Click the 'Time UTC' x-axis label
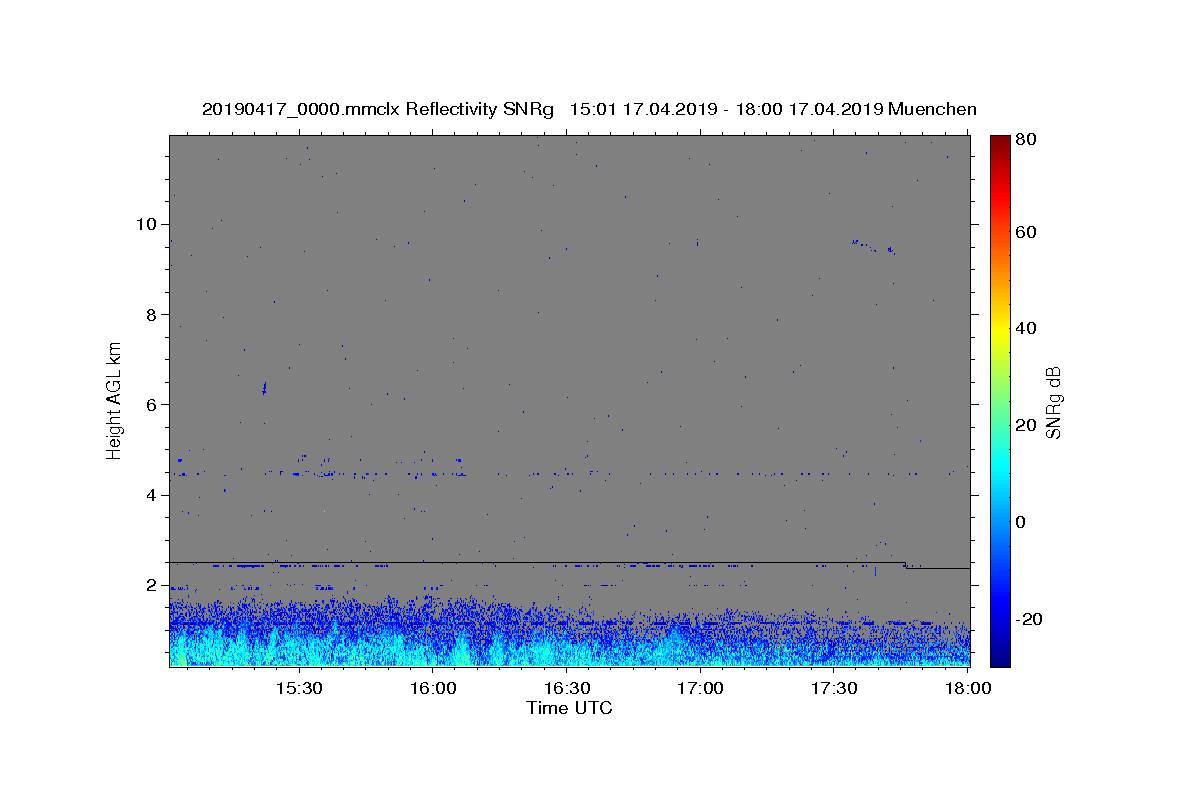 click(569, 708)
